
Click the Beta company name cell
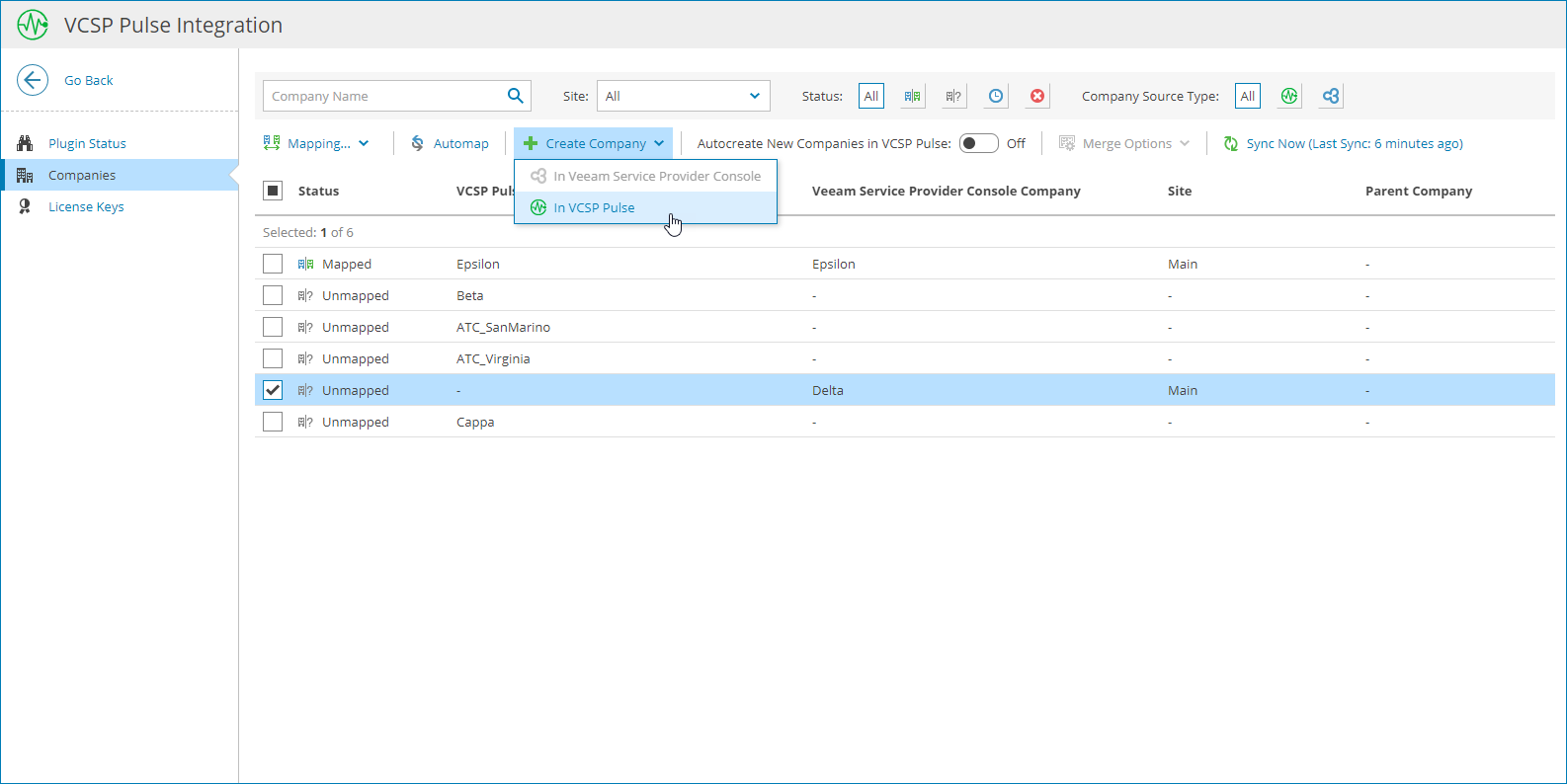pos(470,295)
